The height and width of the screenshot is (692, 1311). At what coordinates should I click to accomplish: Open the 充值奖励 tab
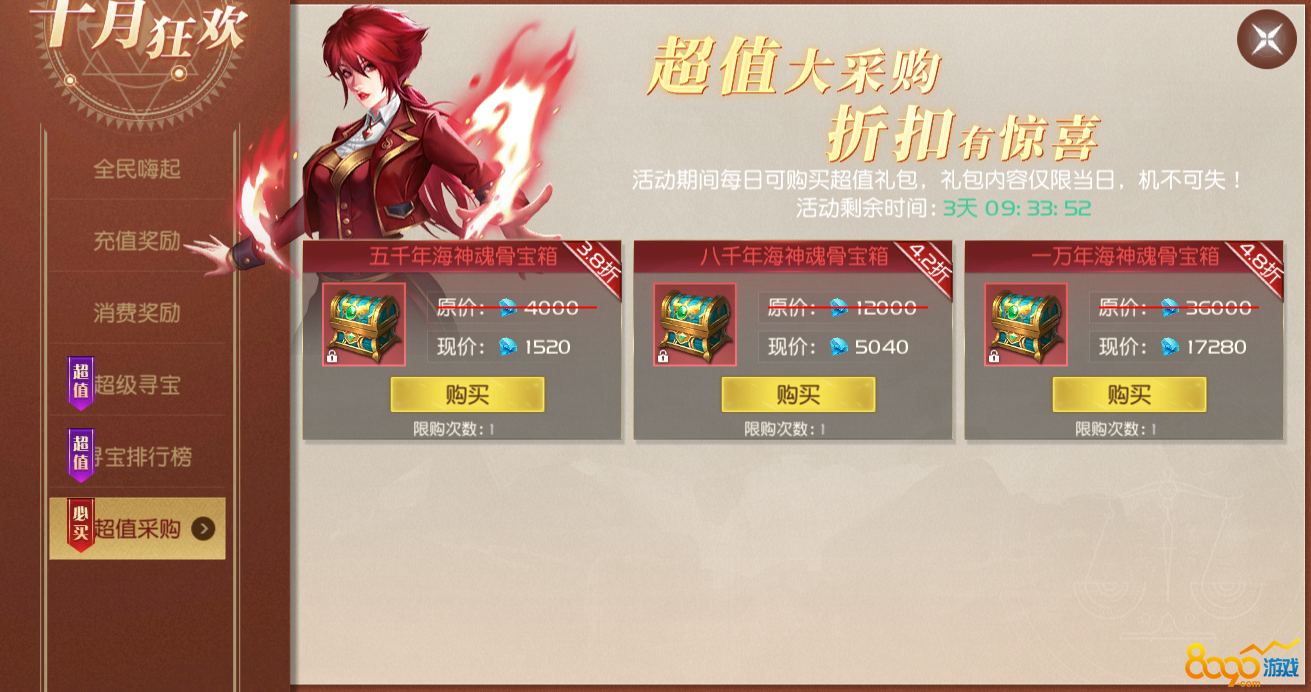[x=137, y=241]
